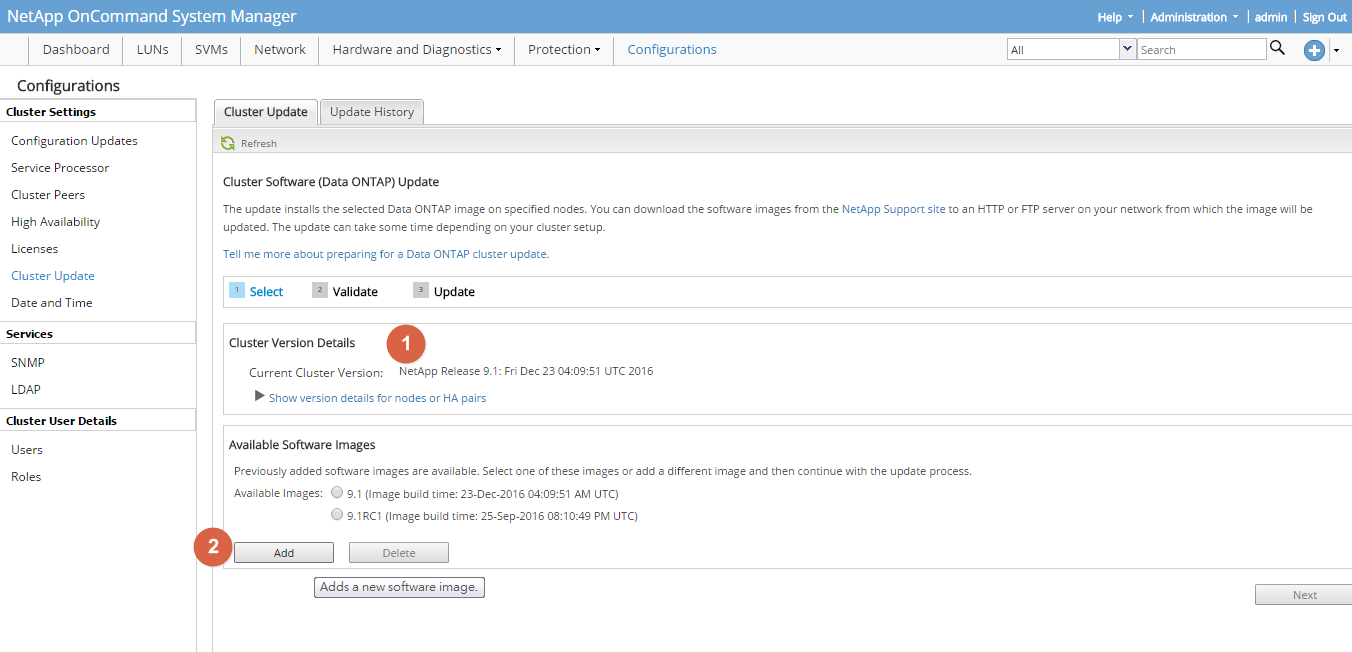The width and height of the screenshot is (1352, 652).
Task: Select the 9.1RC1 image radio button
Action: tap(337, 515)
